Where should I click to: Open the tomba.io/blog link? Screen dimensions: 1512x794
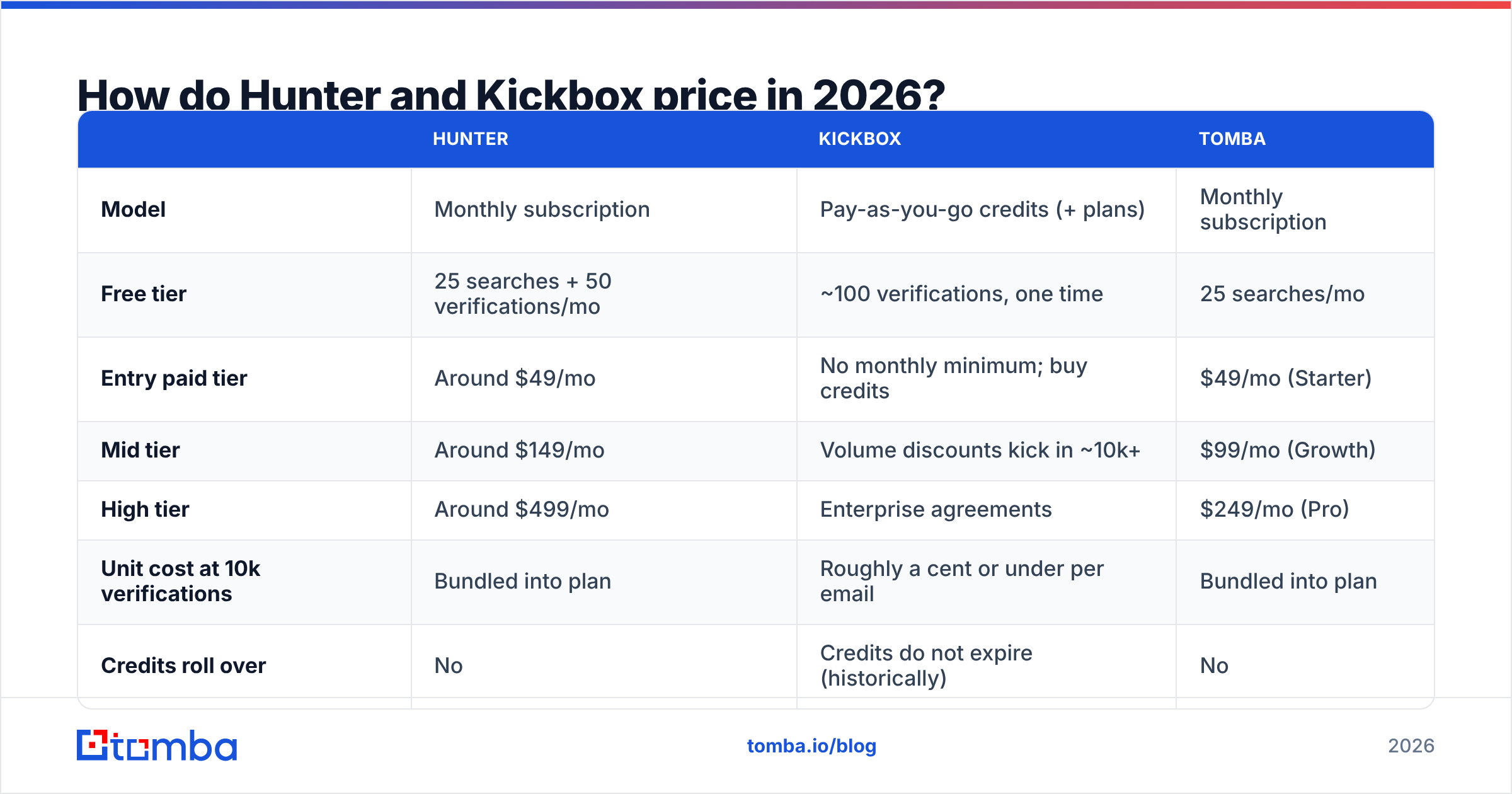pos(811,746)
